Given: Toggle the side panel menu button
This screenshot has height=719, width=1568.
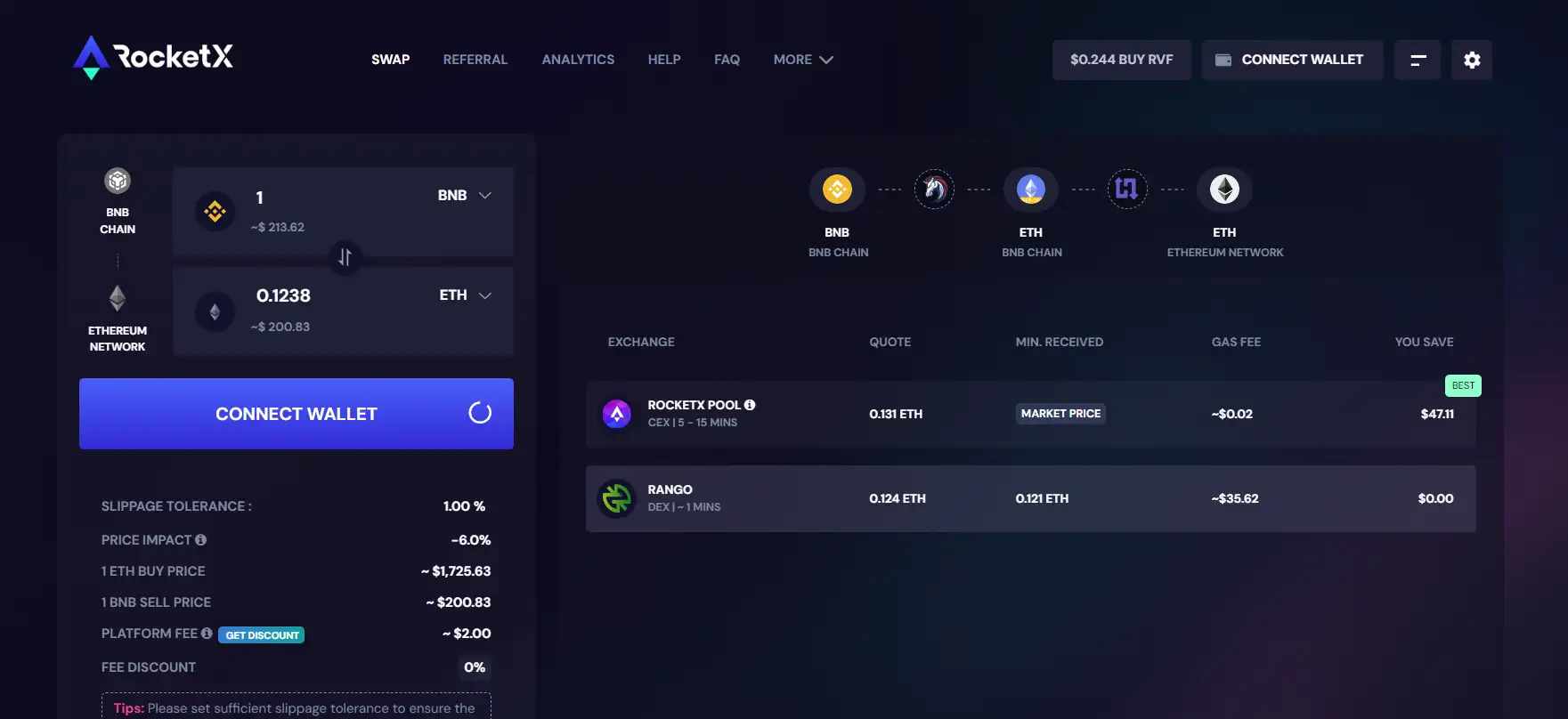Looking at the screenshot, I should [x=1417, y=60].
